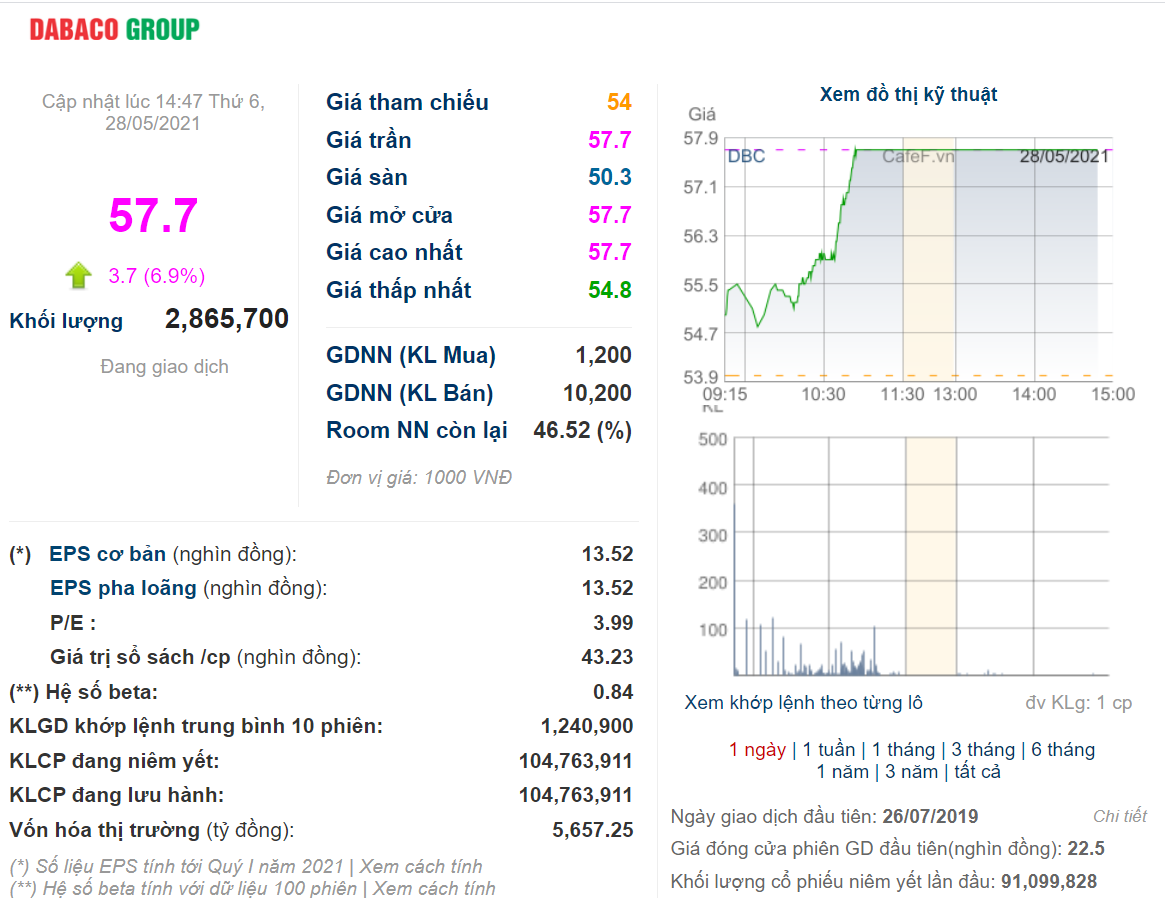This screenshot has height=898, width=1165.
Task: Open 'Xem khớp lệnh theo từng lô'
Action: pos(803,703)
